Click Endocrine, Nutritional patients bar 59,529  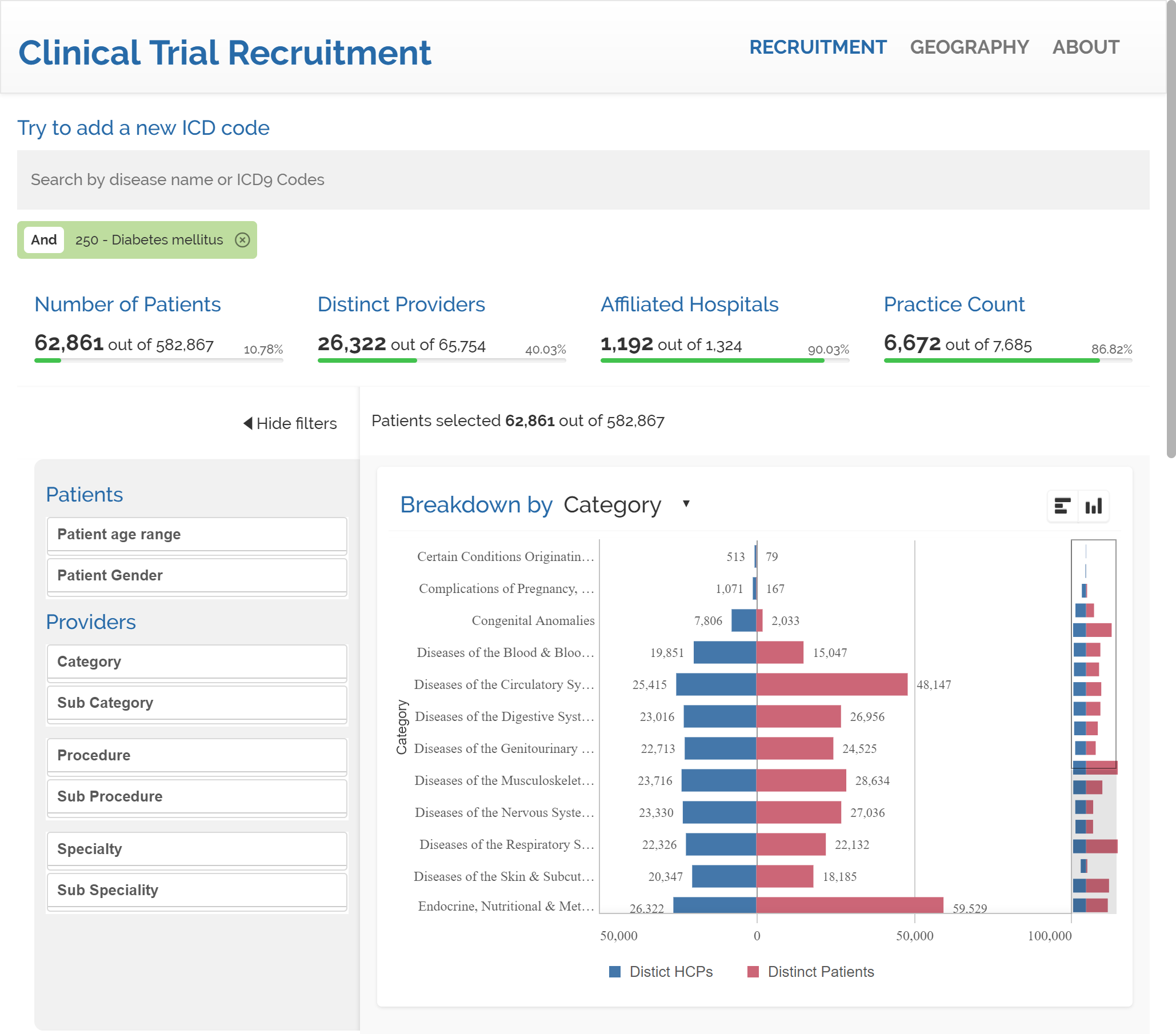pos(850,905)
